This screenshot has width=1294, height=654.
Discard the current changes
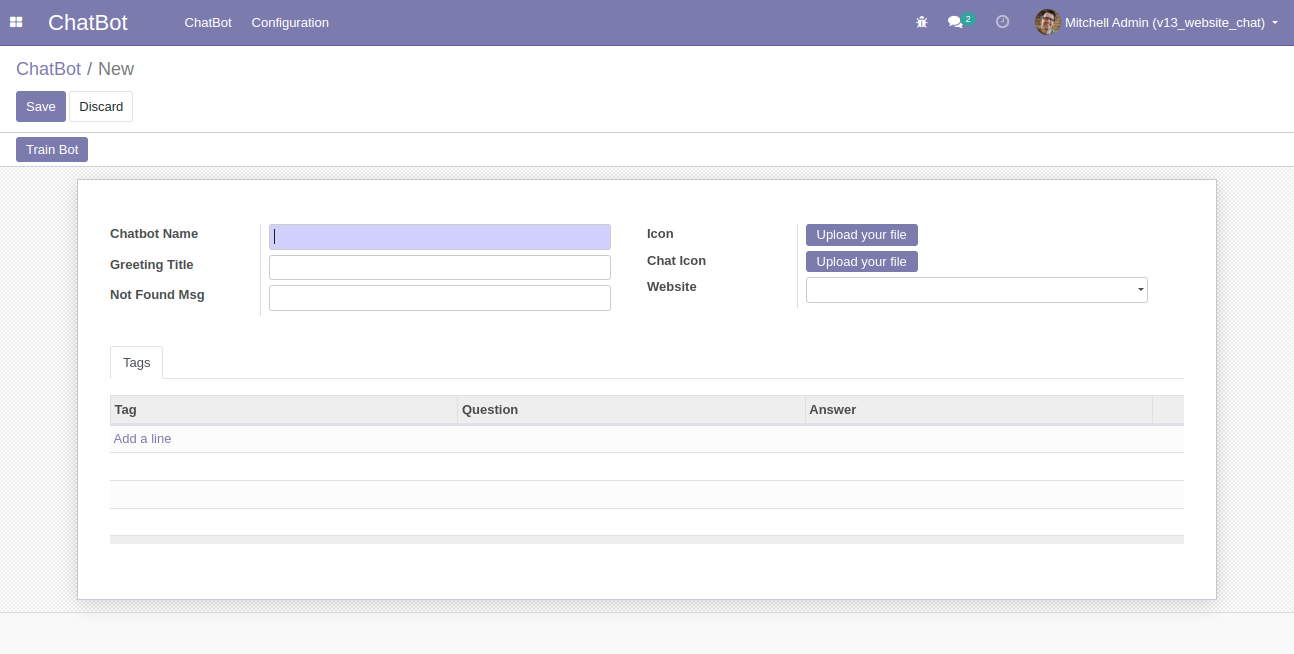pyautogui.click(x=100, y=106)
